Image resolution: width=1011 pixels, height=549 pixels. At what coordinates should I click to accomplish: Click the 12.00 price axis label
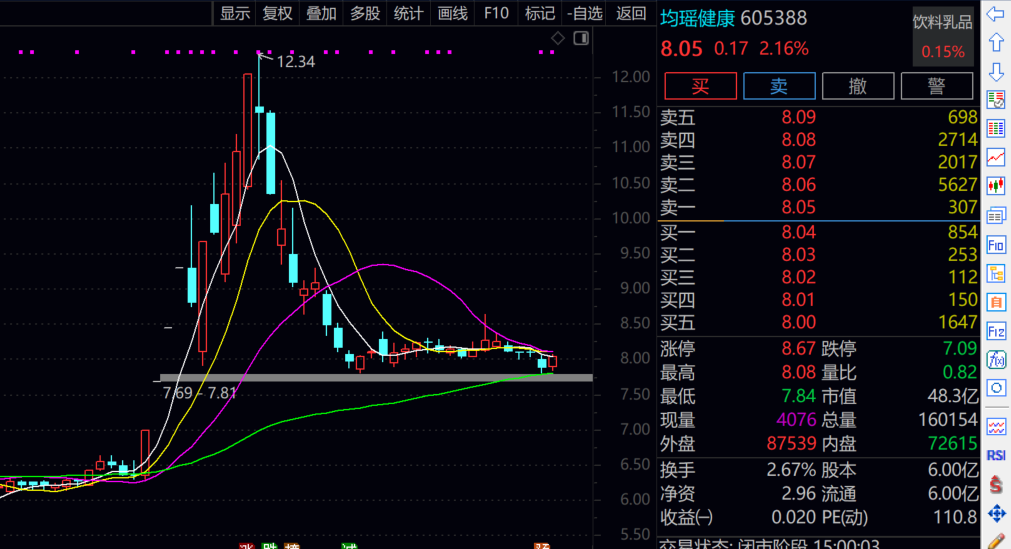click(631, 77)
